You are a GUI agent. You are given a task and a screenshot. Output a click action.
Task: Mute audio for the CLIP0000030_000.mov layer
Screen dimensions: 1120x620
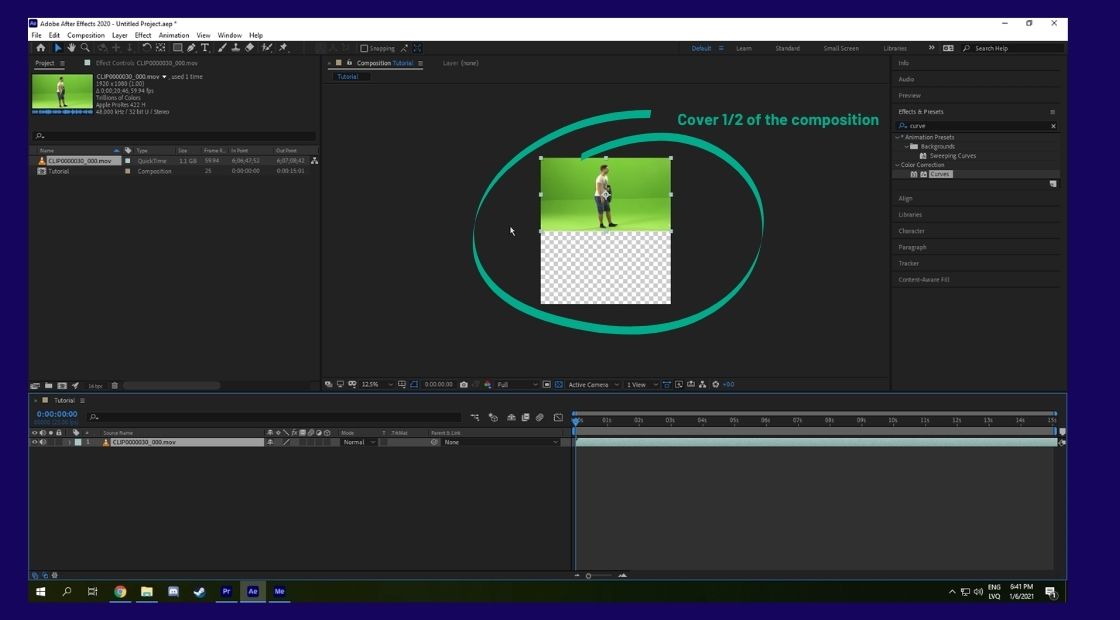coord(42,442)
